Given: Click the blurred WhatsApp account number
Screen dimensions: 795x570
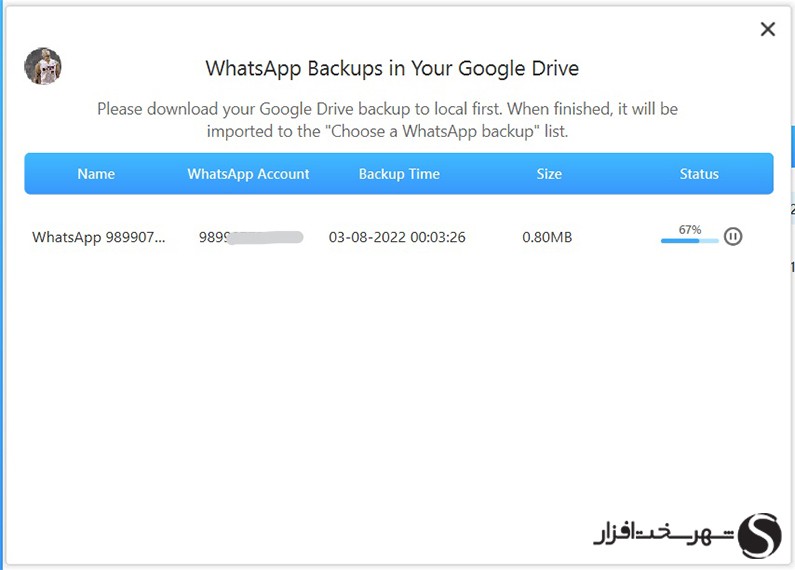Looking at the screenshot, I should [x=251, y=237].
